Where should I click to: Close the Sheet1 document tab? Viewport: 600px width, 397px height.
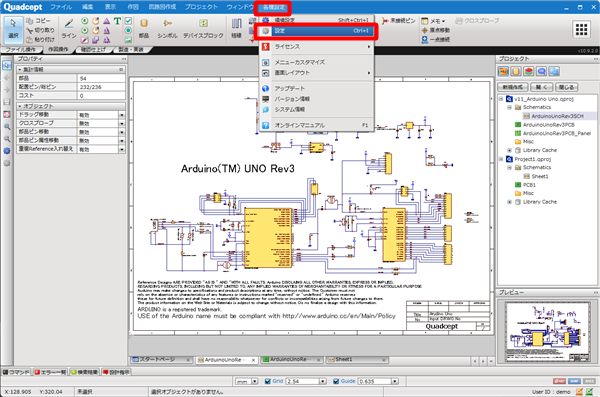(384, 360)
